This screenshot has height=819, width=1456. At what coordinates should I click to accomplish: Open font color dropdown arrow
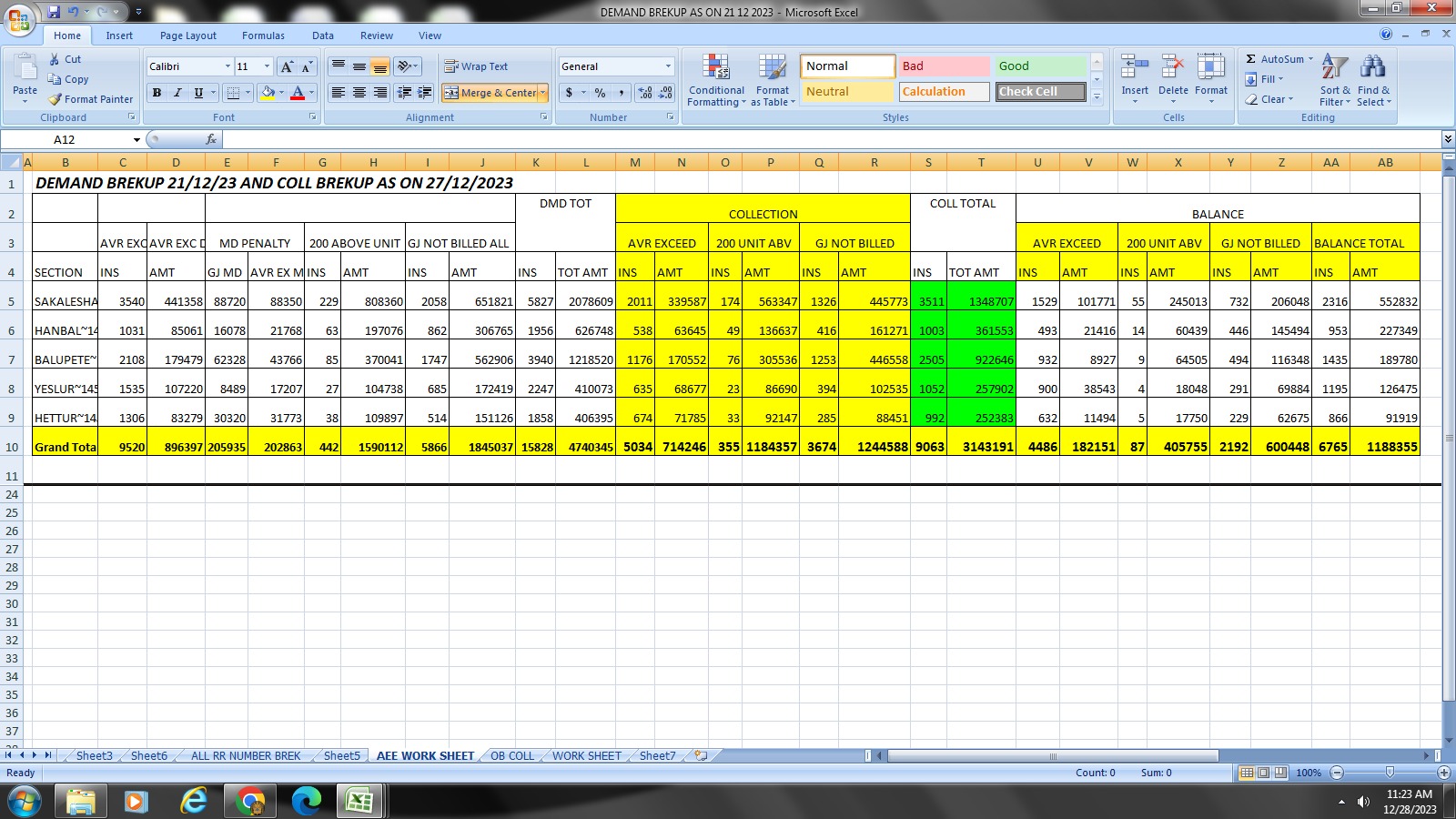point(311,93)
